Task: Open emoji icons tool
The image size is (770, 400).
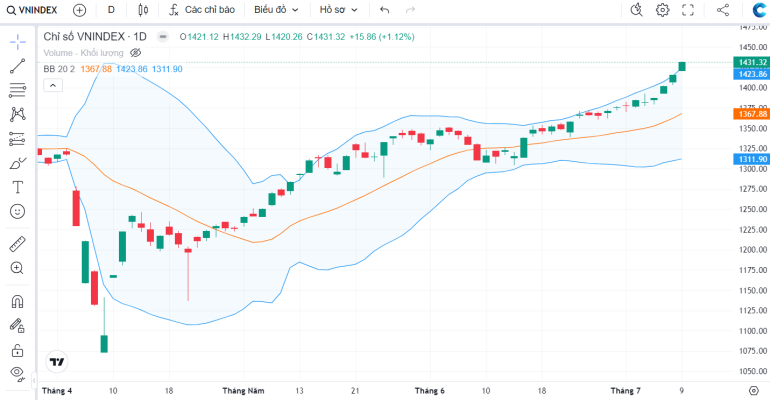Action: tap(18, 212)
